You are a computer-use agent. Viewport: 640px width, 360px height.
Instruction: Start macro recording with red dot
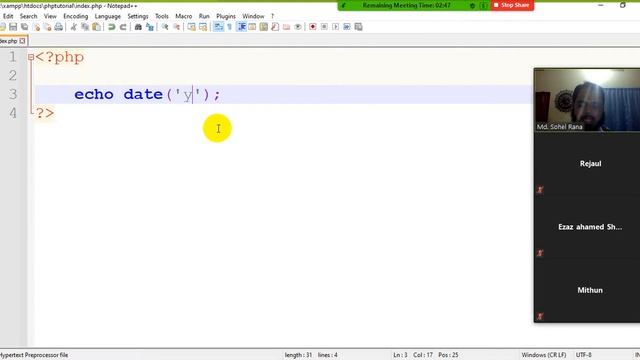[313, 27]
